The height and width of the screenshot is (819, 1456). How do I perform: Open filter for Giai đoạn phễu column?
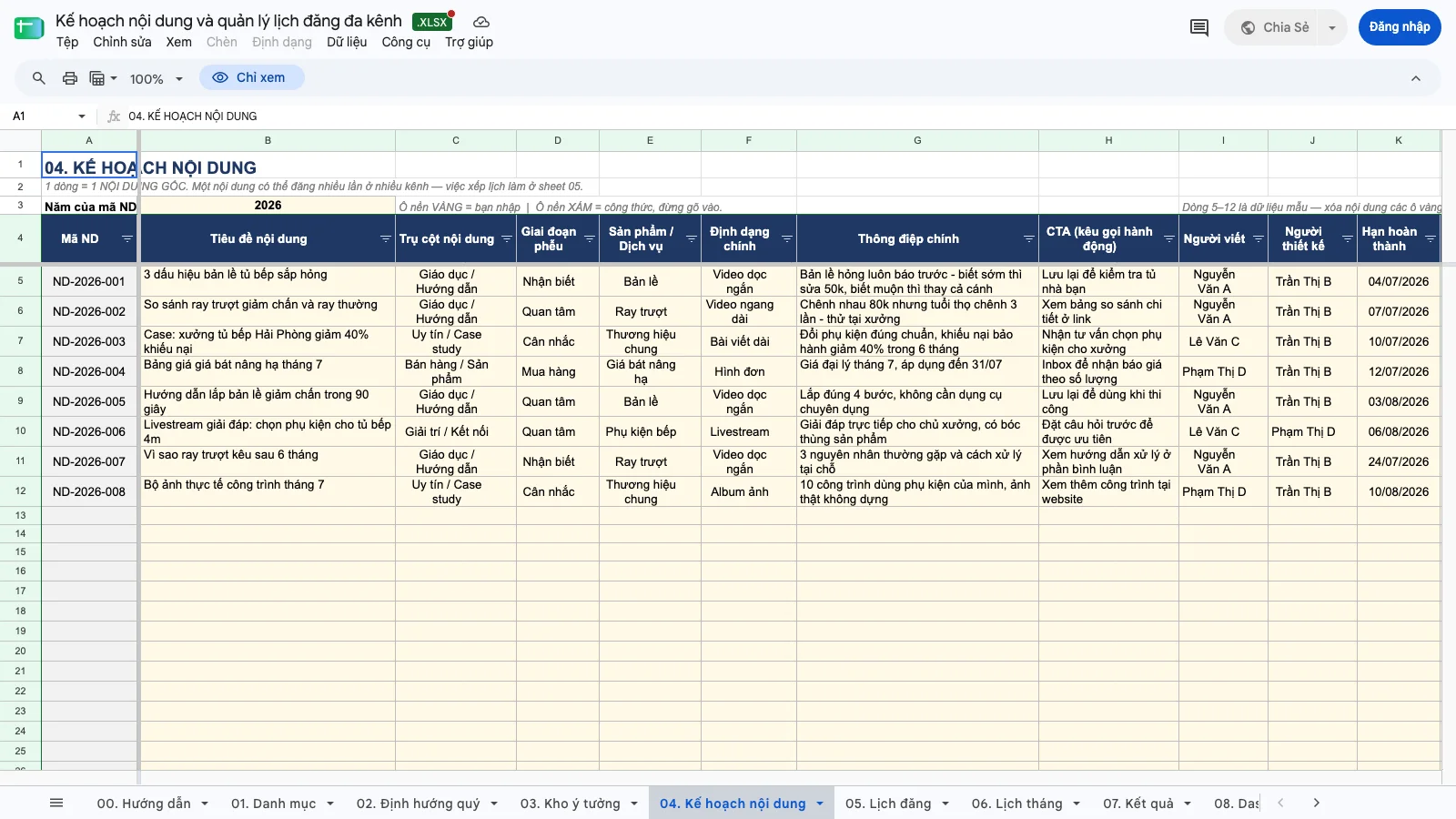click(590, 238)
